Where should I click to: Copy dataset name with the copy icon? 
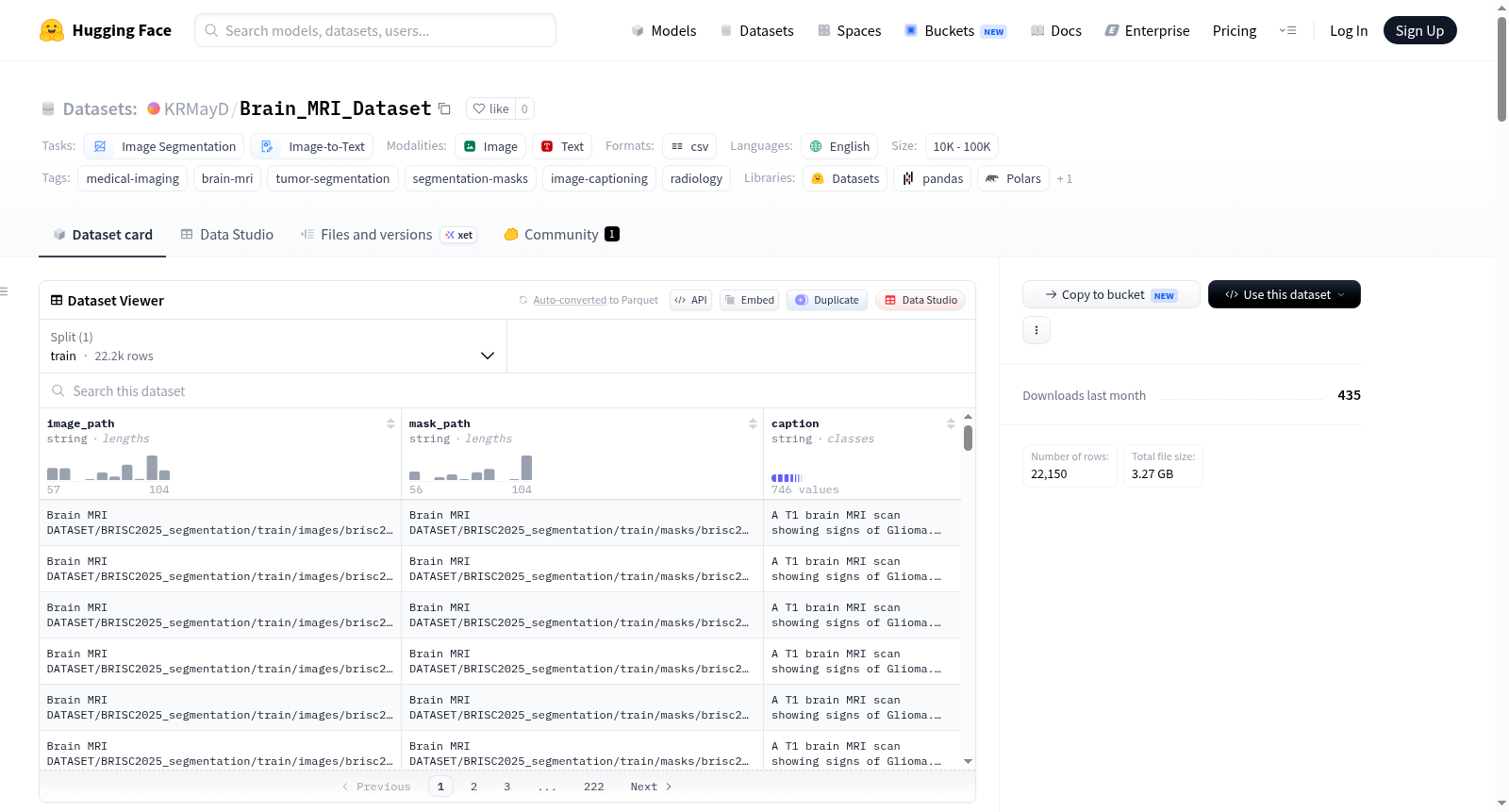pos(444,108)
